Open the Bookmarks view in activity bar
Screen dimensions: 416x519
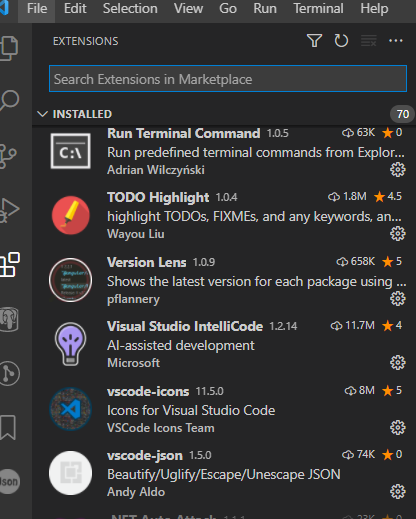pos(8,427)
